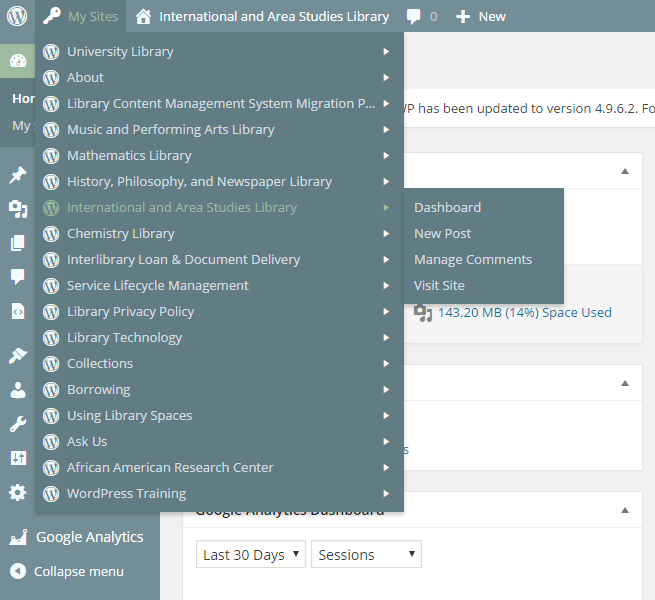This screenshot has height=600, width=655.
Task: Open the 143.20 MB Space Used link
Action: (525, 313)
